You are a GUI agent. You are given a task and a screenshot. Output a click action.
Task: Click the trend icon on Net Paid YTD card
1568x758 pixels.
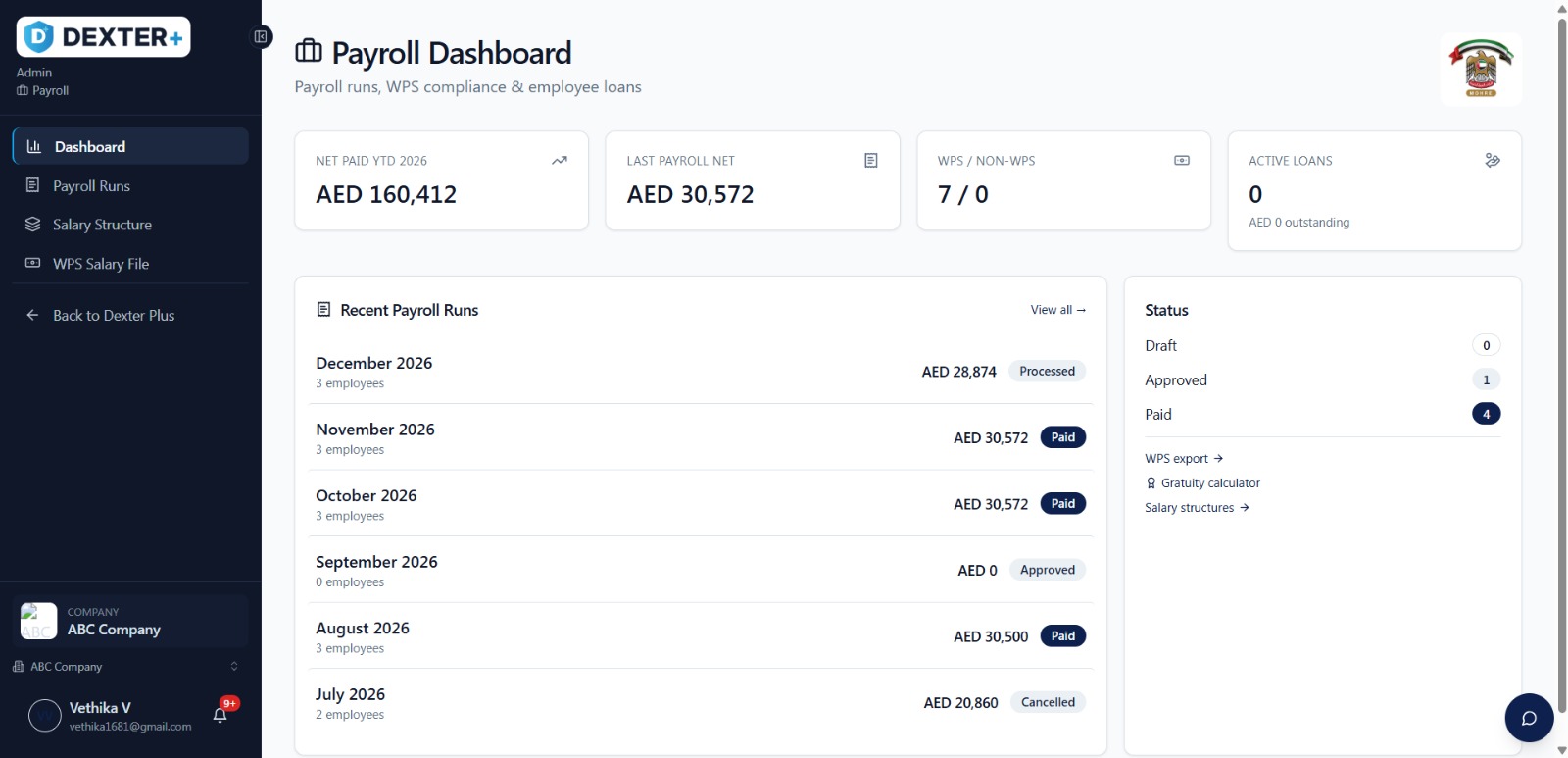pos(560,161)
